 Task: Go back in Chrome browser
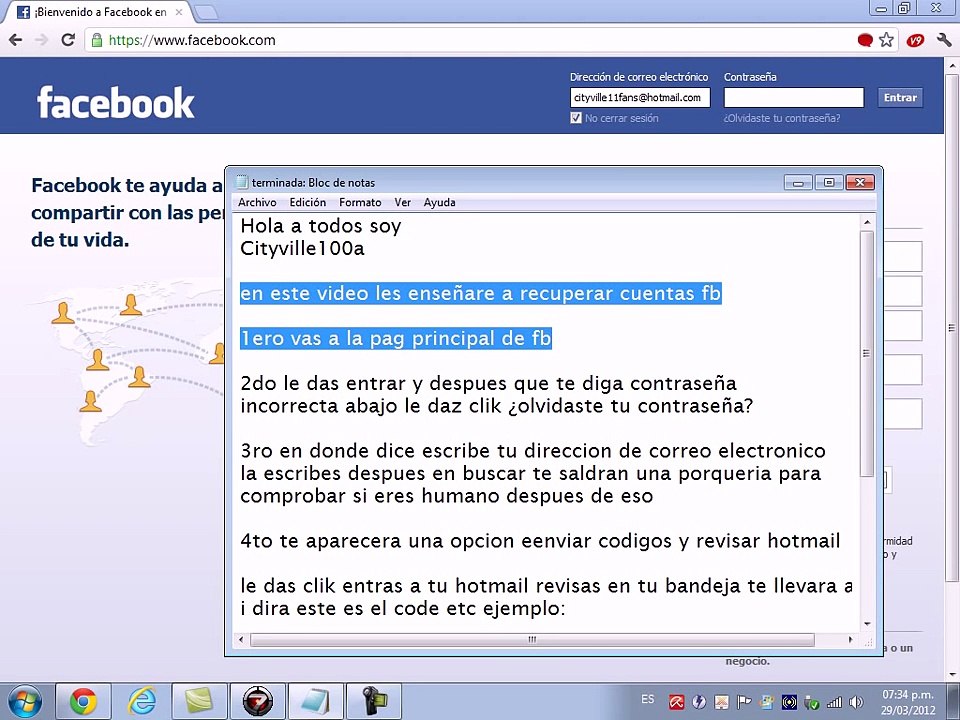click(15, 40)
